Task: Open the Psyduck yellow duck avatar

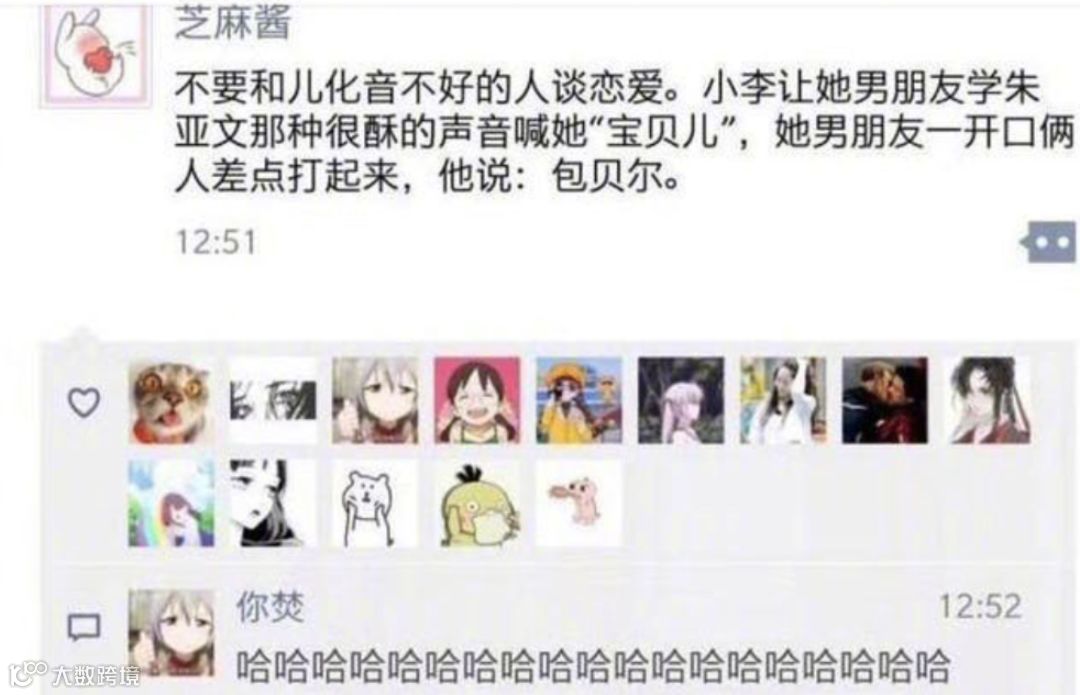Action: [x=477, y=504]
